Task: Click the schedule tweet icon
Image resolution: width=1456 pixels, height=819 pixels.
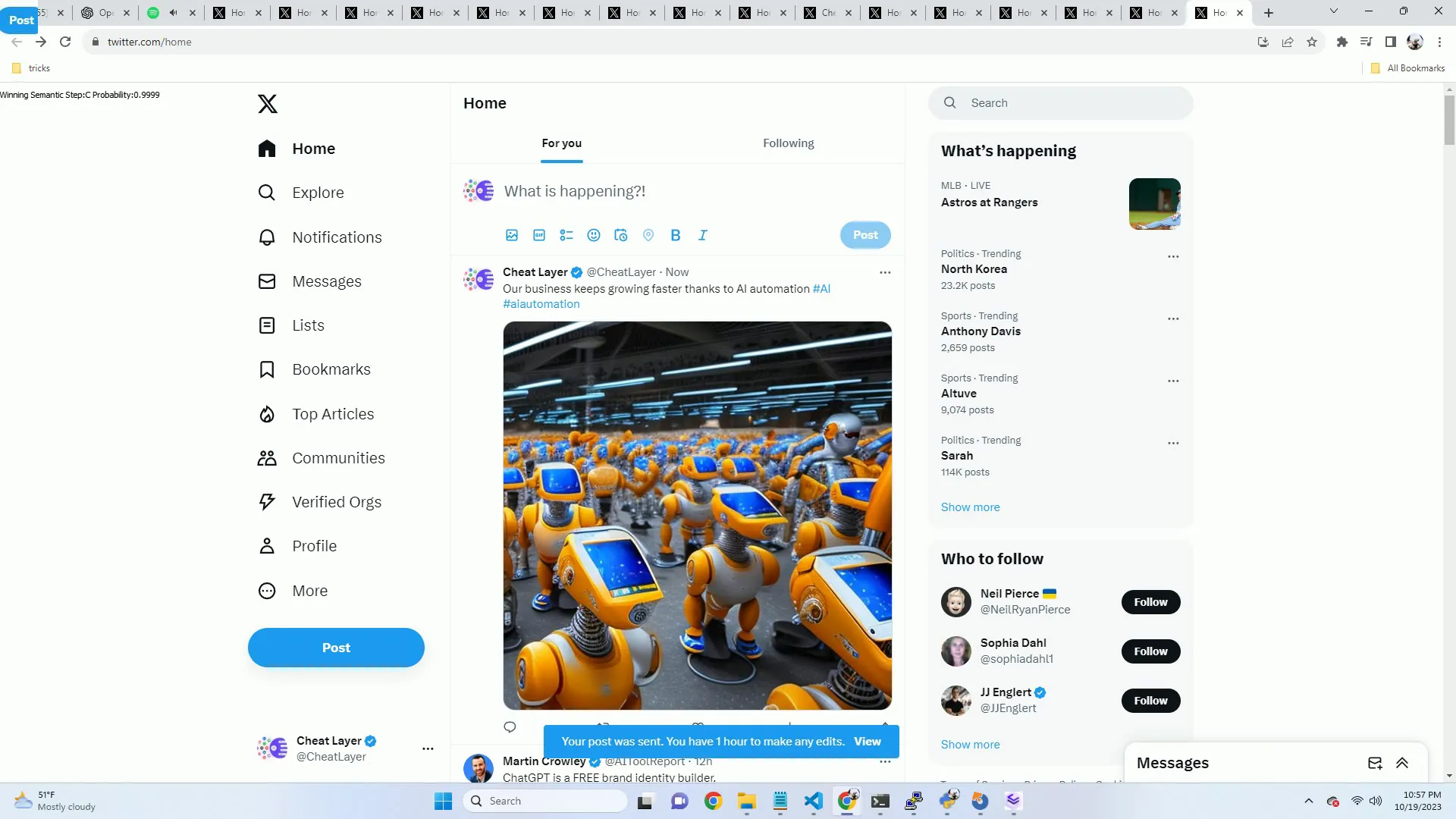Action: (621, 235)
